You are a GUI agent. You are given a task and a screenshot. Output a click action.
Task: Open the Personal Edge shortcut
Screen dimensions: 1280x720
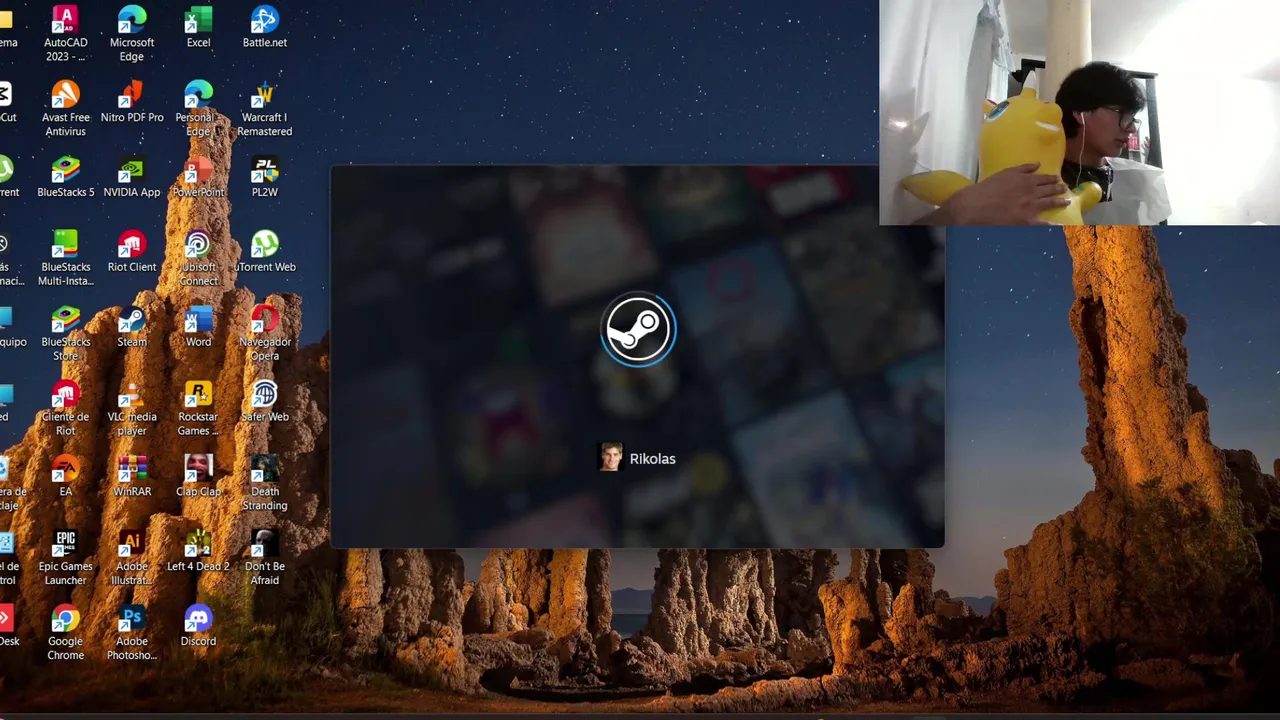pos(198,108)
